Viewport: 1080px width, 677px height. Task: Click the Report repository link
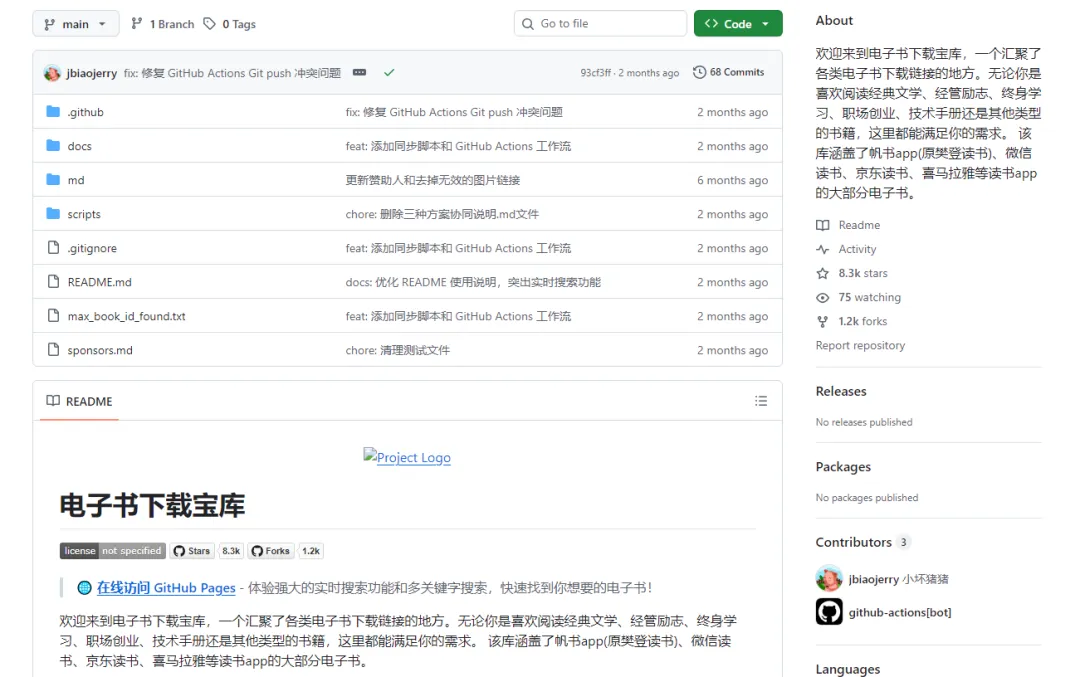[x=860, y=346]
